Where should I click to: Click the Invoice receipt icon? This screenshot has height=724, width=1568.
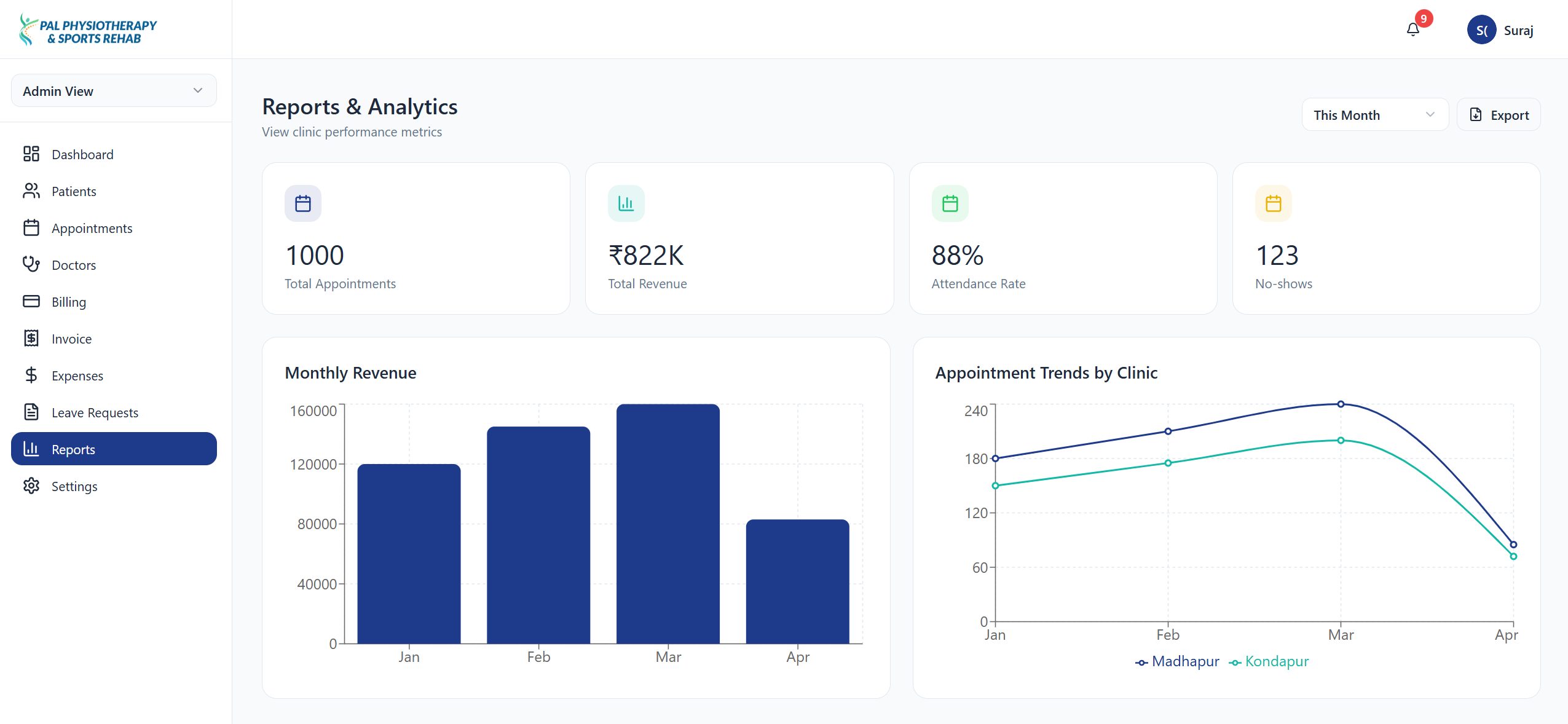click(31, 338)
